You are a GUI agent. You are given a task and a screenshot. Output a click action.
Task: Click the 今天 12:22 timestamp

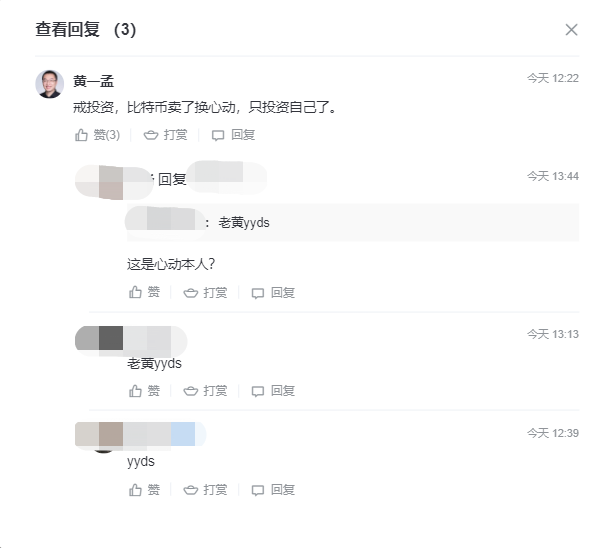pyautogui.click(x=553, y=78)
